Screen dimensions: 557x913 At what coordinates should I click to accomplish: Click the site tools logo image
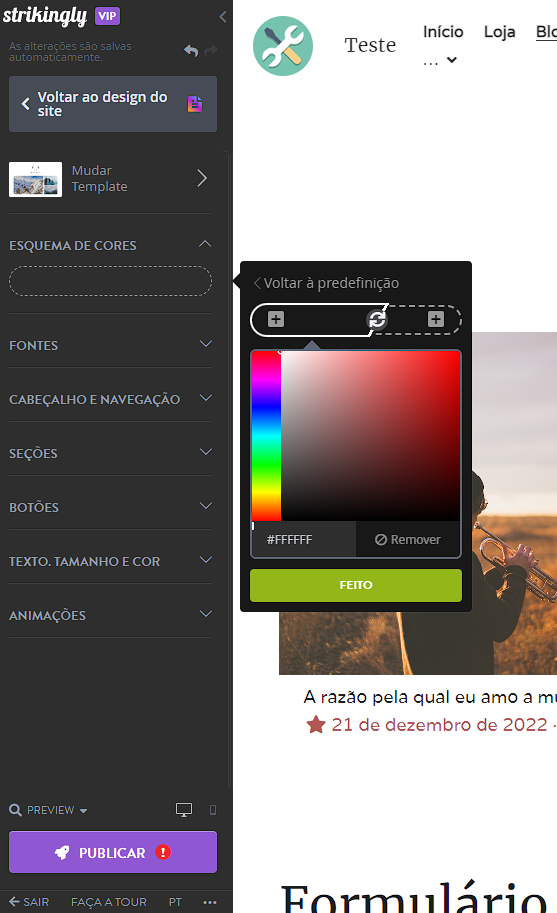pyautogui.click(x=283, y=46)
